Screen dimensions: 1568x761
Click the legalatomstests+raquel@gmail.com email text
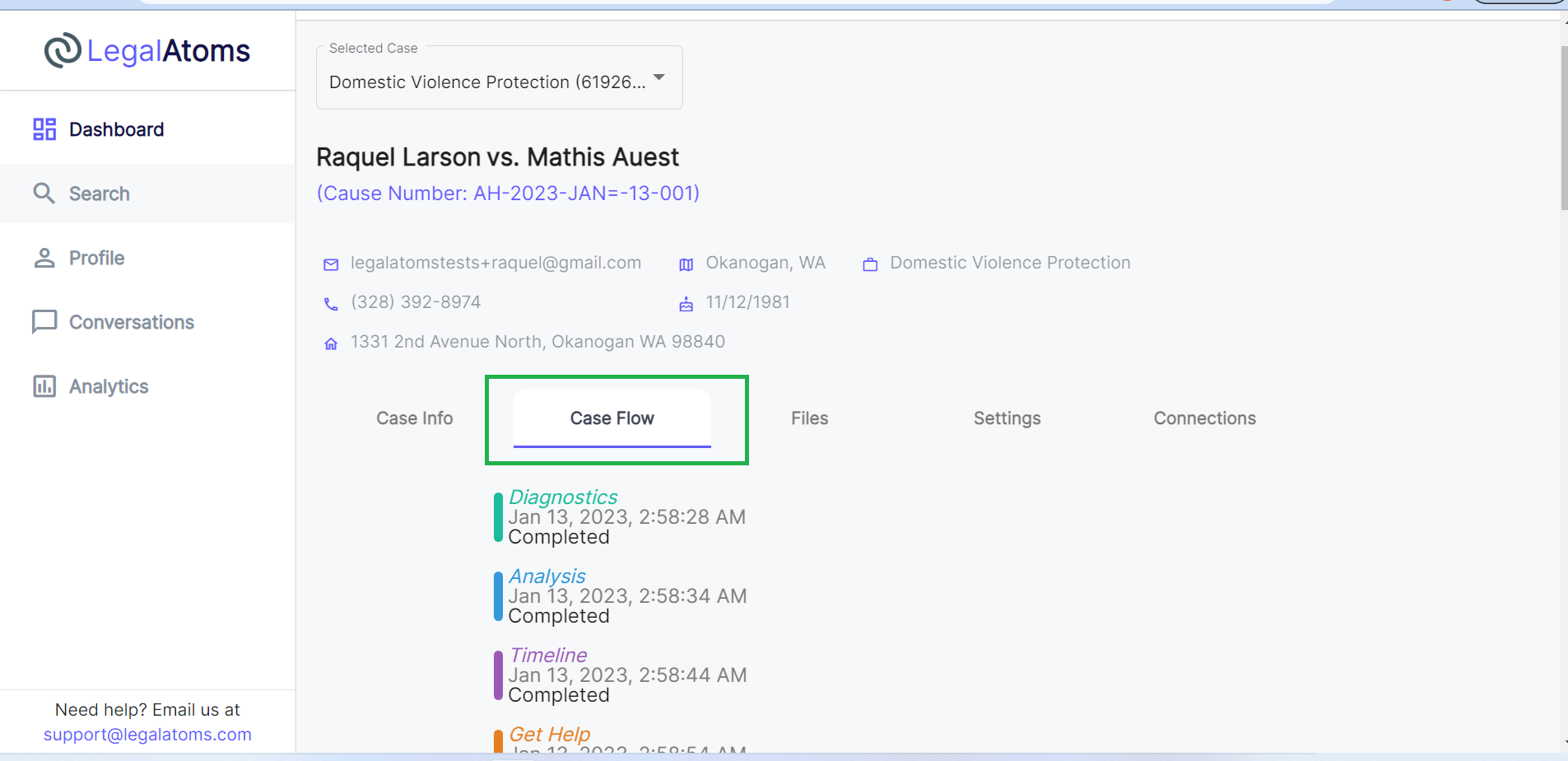(496, 263)
